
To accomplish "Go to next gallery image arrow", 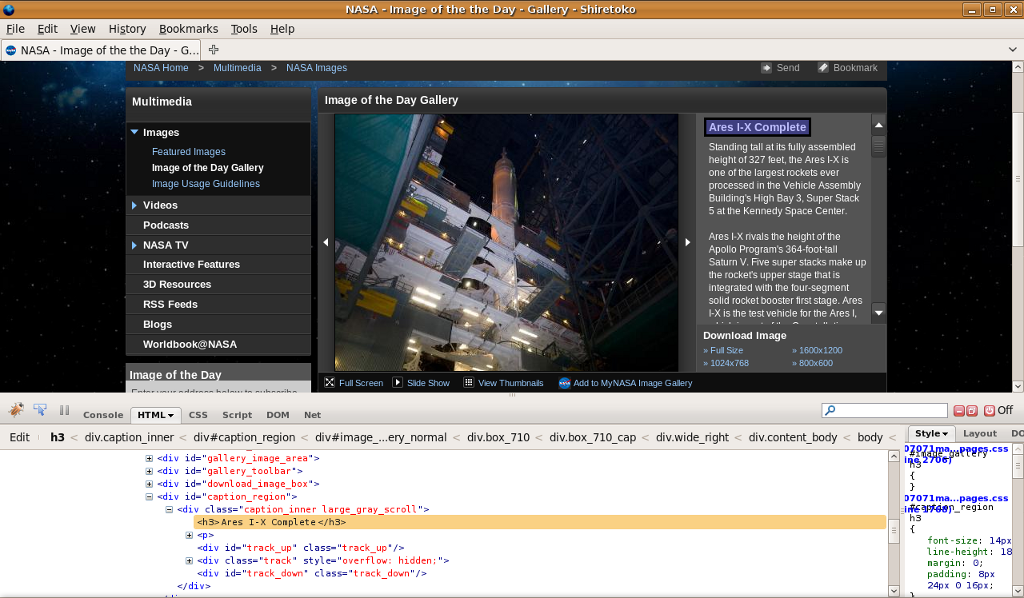I will 687,242.
